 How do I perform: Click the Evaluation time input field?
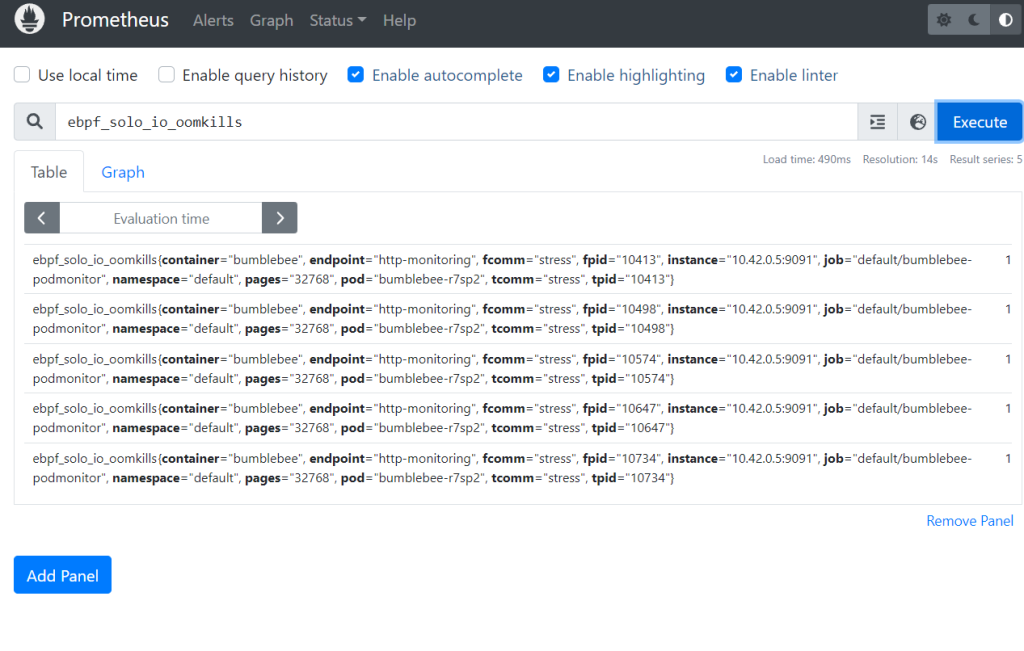(161, 218)
